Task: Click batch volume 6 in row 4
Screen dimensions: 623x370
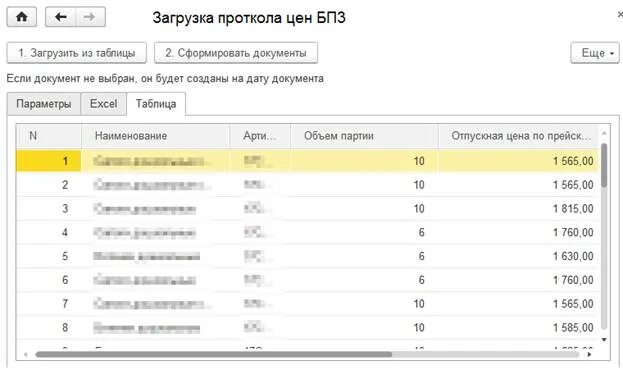Action: tap(422, 232)
